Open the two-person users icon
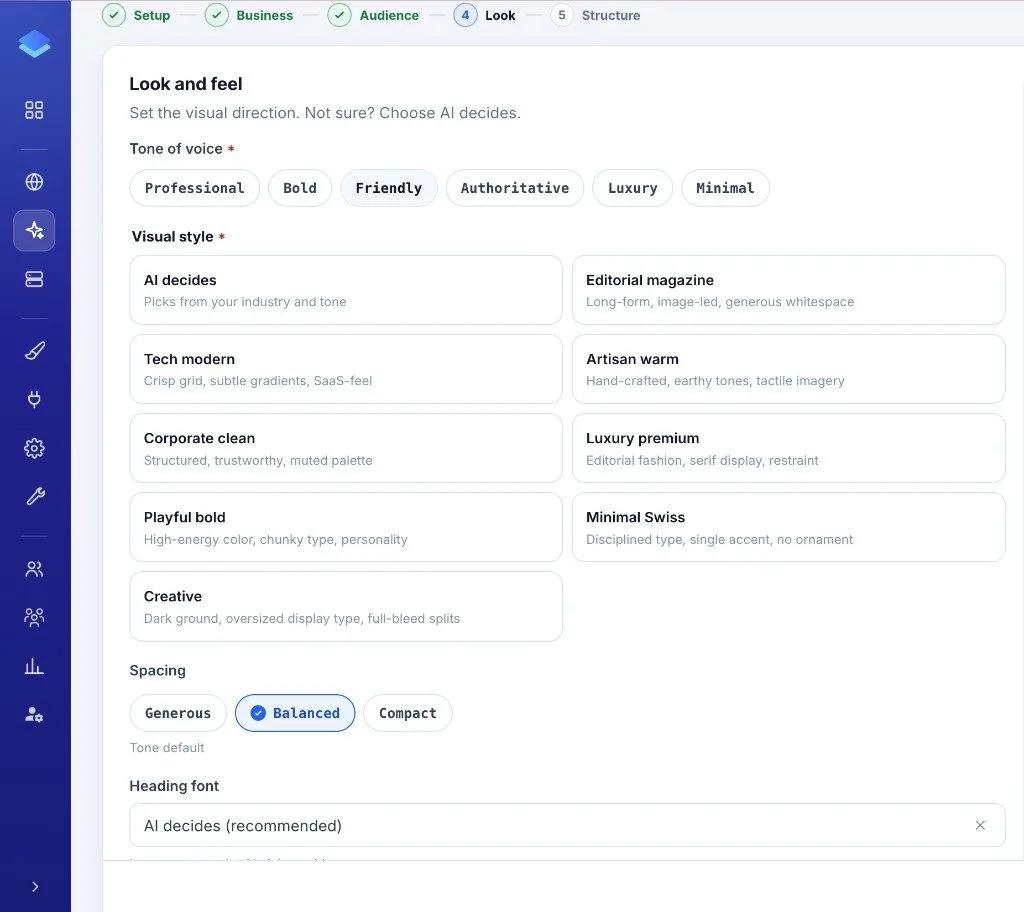This screenshot has height=912, width=1024. click(x=34, y=569)
